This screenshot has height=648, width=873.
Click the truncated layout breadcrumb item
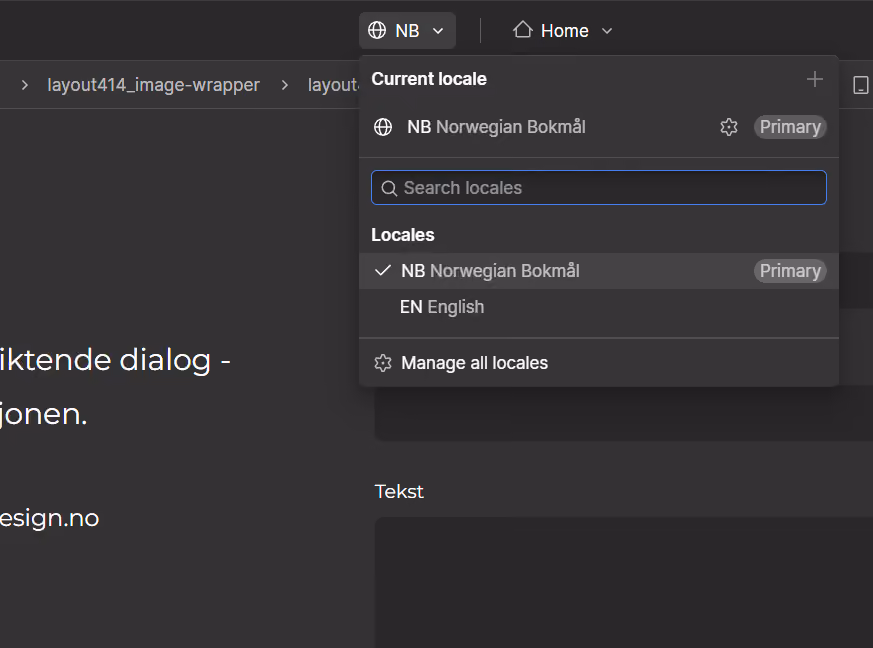333,85
